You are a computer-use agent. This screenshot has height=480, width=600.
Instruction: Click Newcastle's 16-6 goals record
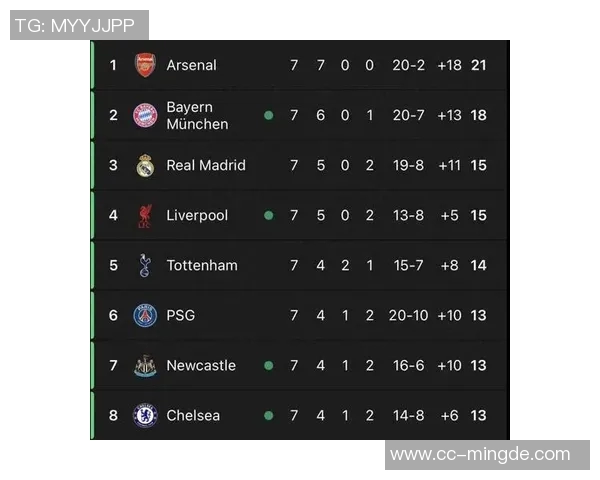tap(408, 365)
